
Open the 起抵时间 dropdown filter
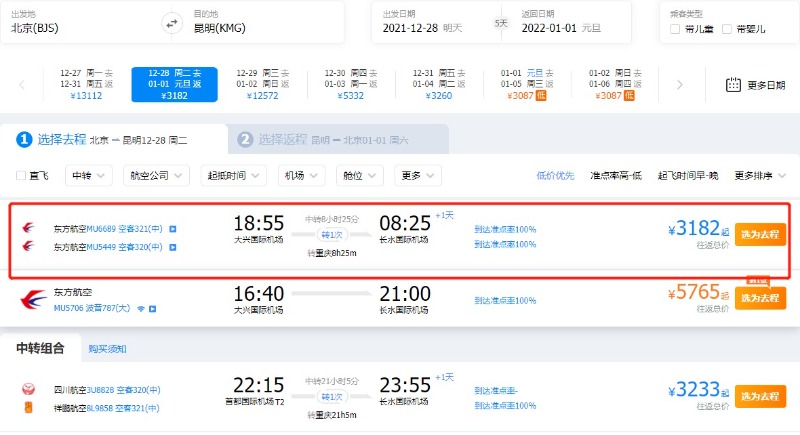[234, 176]
